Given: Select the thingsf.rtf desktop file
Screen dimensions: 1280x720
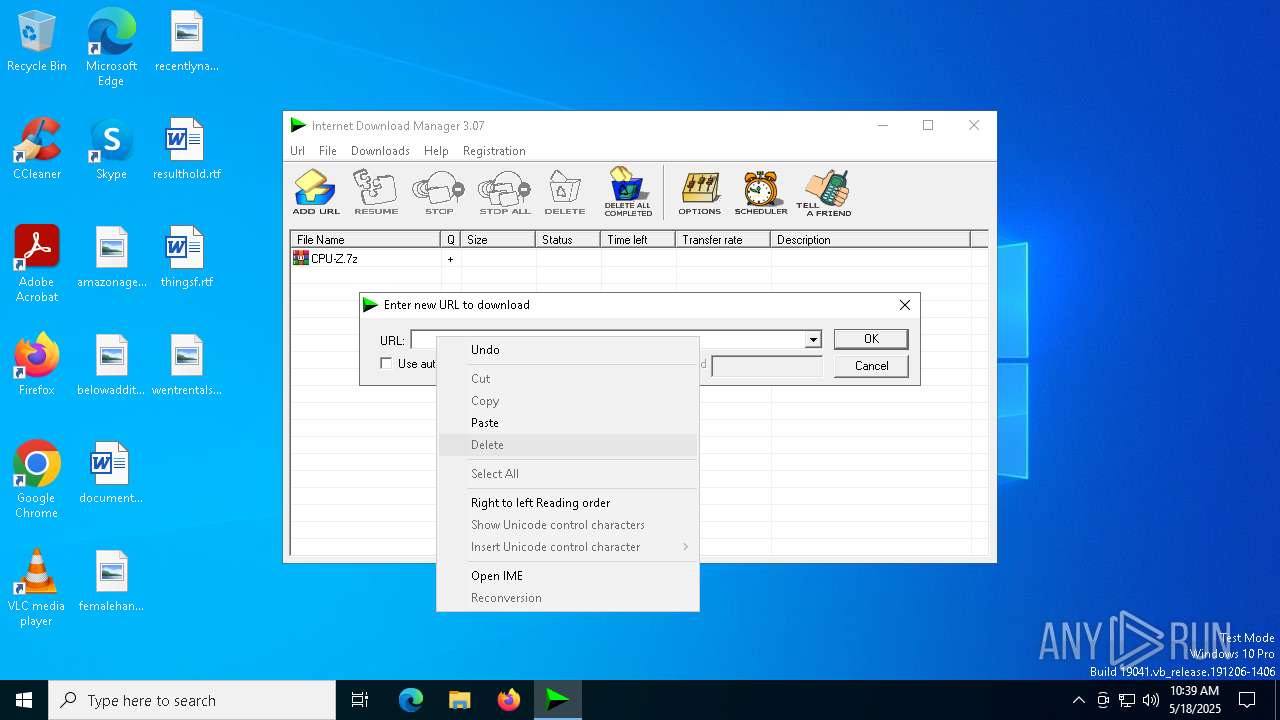Looking at the screenshot, I should tap(187, 258).
